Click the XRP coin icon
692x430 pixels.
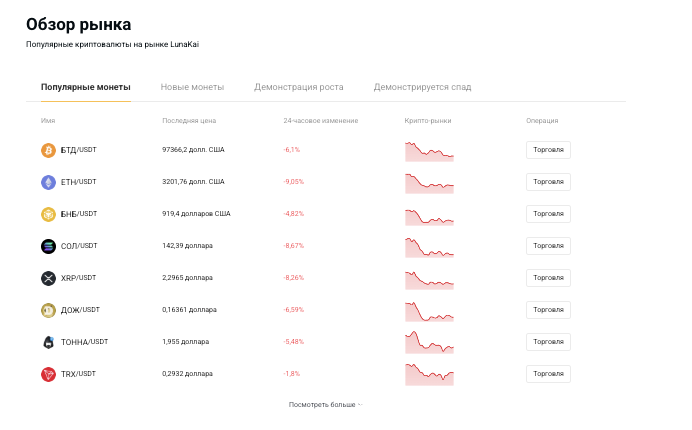coord(48,278)
